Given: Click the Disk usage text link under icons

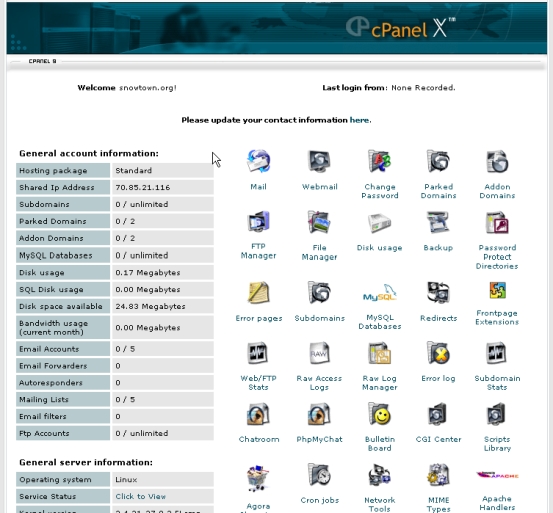Looking at the screenshot, I should pyautogui.click(x=379, y=248).
